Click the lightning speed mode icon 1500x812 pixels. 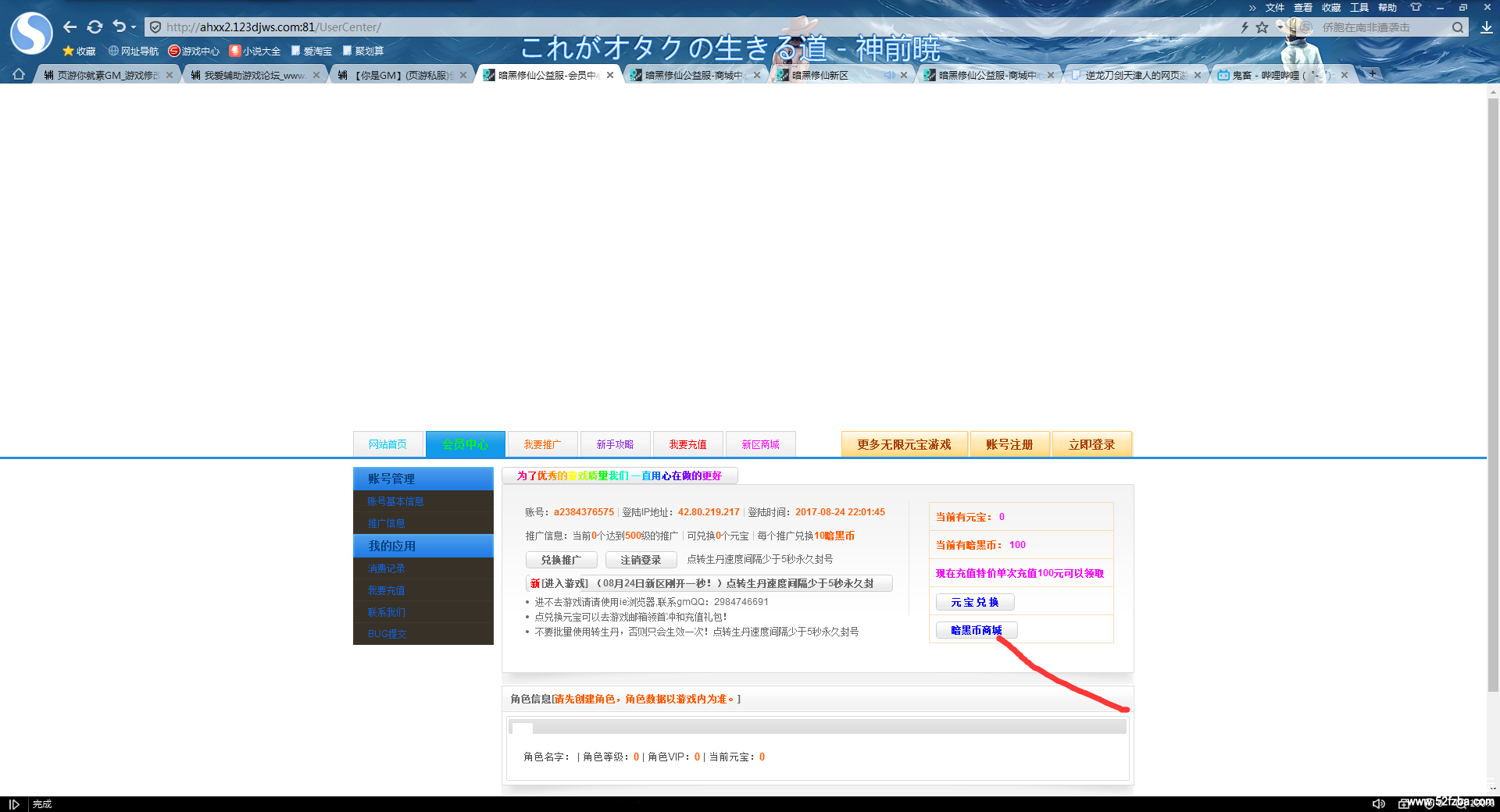coord(1245,27)
